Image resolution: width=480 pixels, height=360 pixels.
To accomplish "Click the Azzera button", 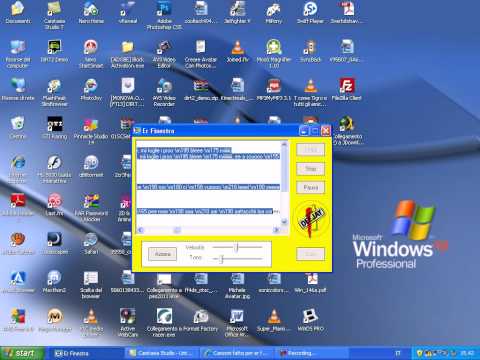I will pos(162,254).
